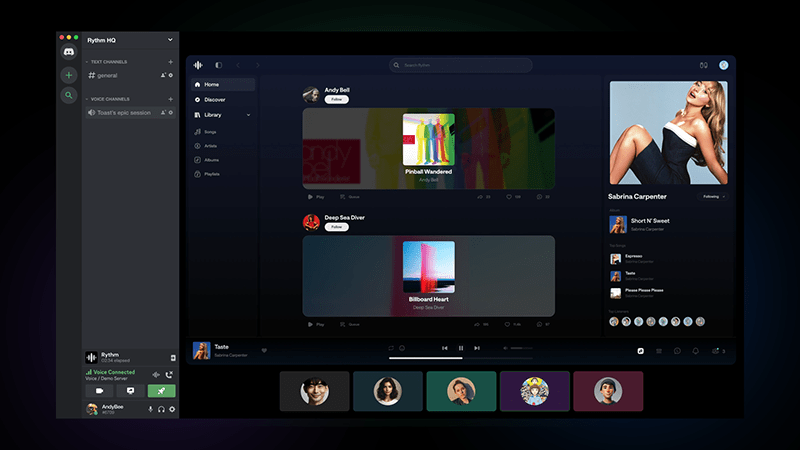Viewport: 800px width, 450px height.
Task: Go back in Rythm navigation
Action: click(x=238, y=65)
